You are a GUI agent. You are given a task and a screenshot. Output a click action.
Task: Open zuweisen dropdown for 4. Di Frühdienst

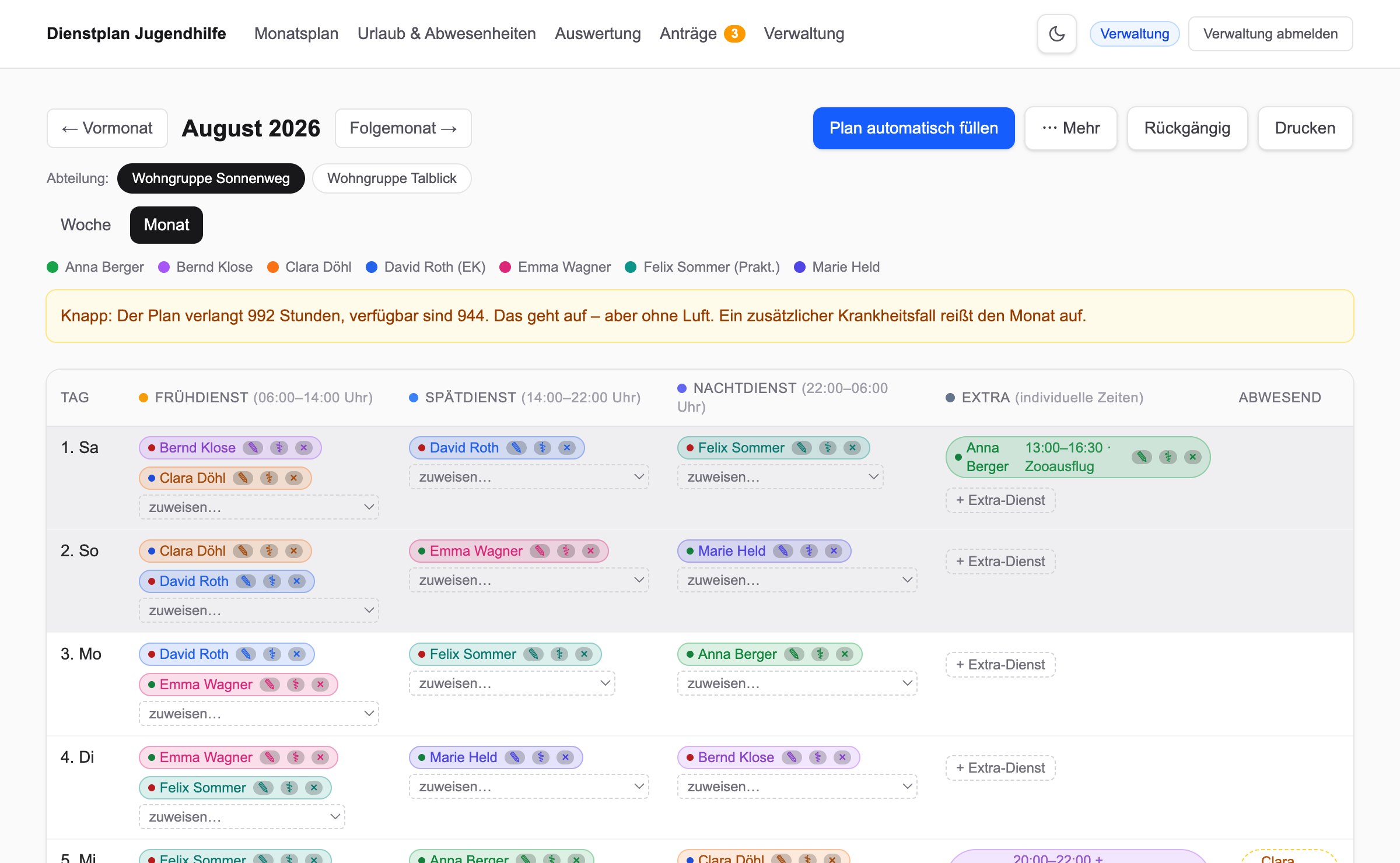tap(242, 817)
